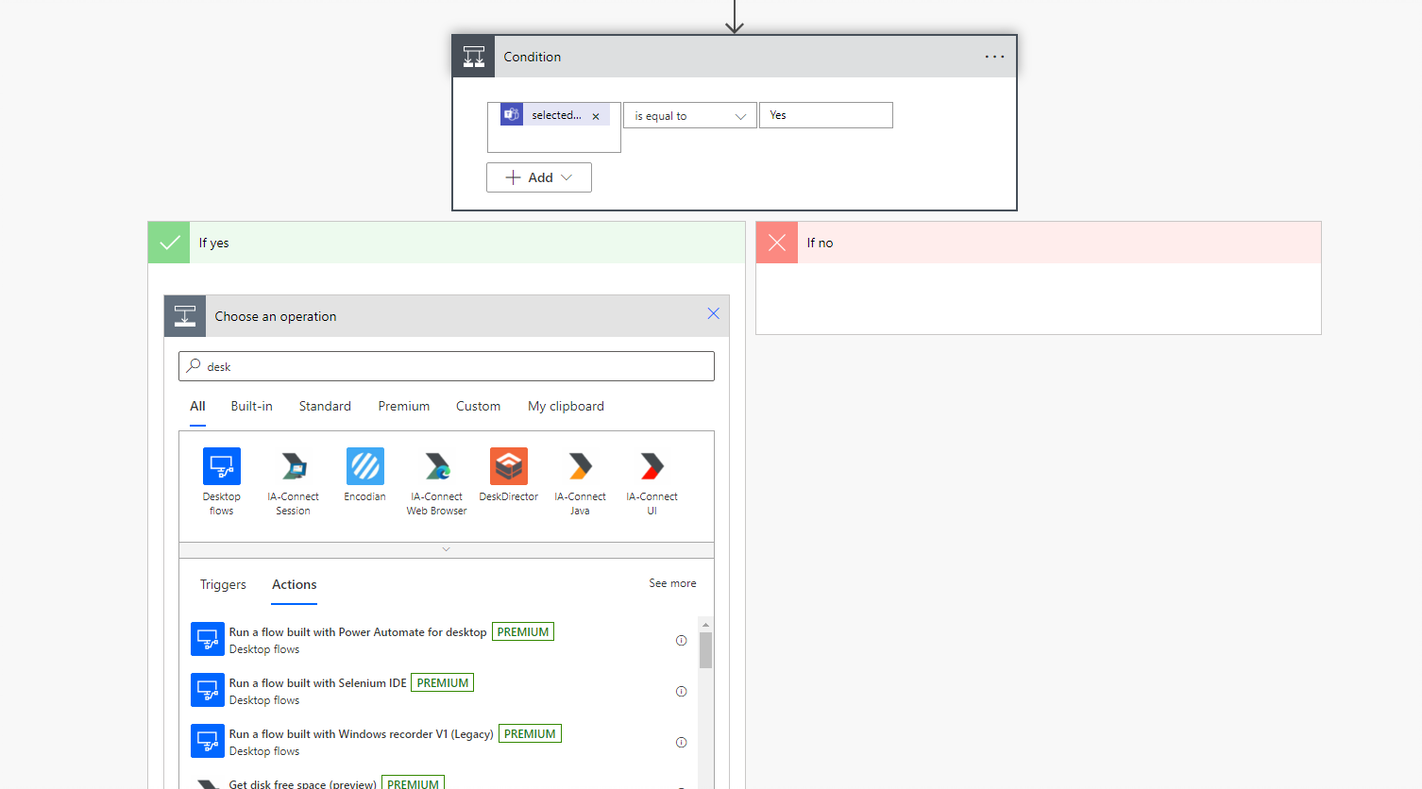Click the Teams icon in selected token
The height and width of the screenshot is (789, 1422).
(512, 115)
